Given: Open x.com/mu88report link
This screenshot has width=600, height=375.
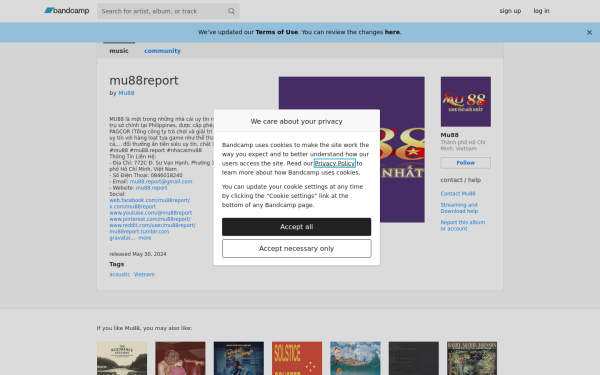Looking at the screenshot, I should pos(132,207).
